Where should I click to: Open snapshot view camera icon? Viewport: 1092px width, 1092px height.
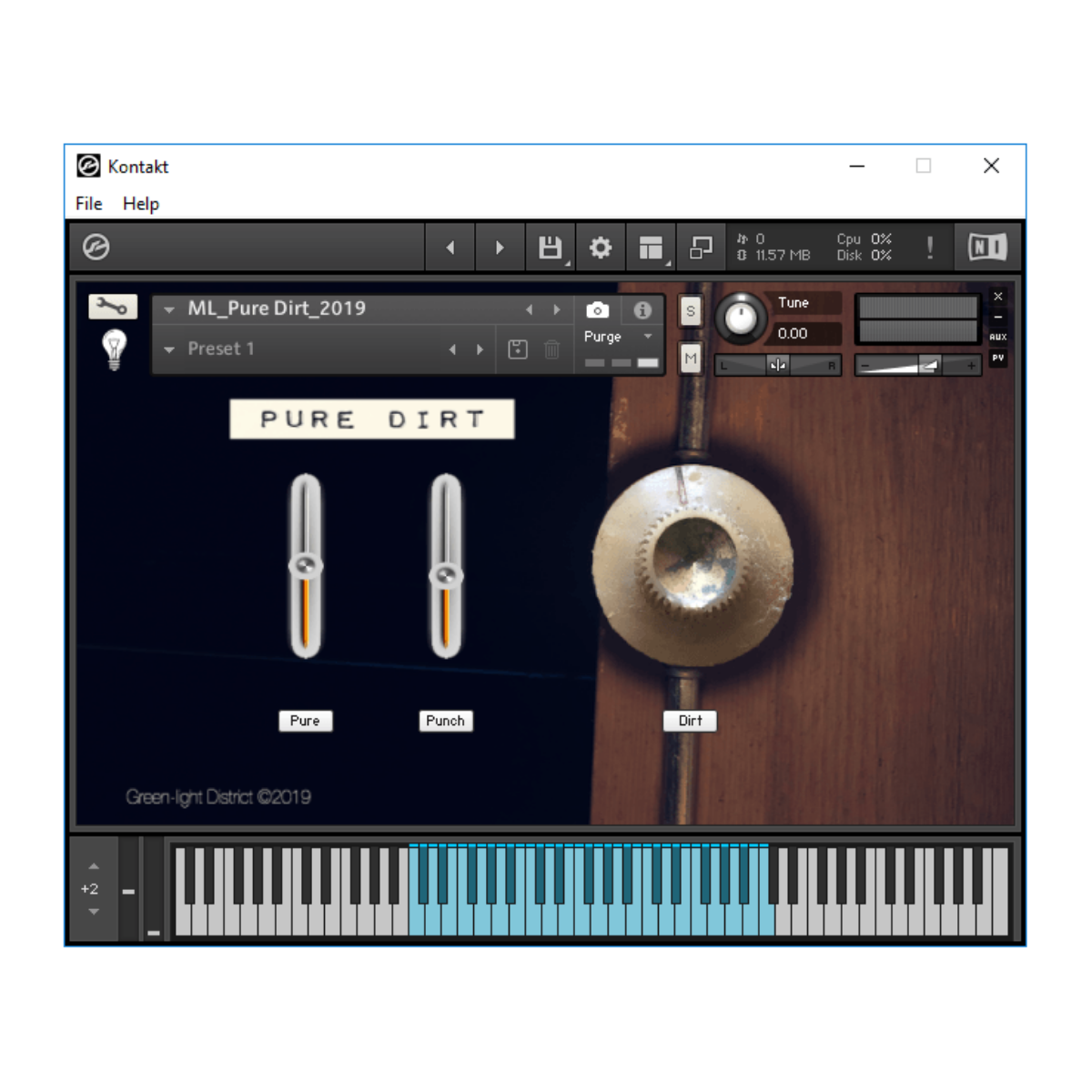click(x=597, y=310)
